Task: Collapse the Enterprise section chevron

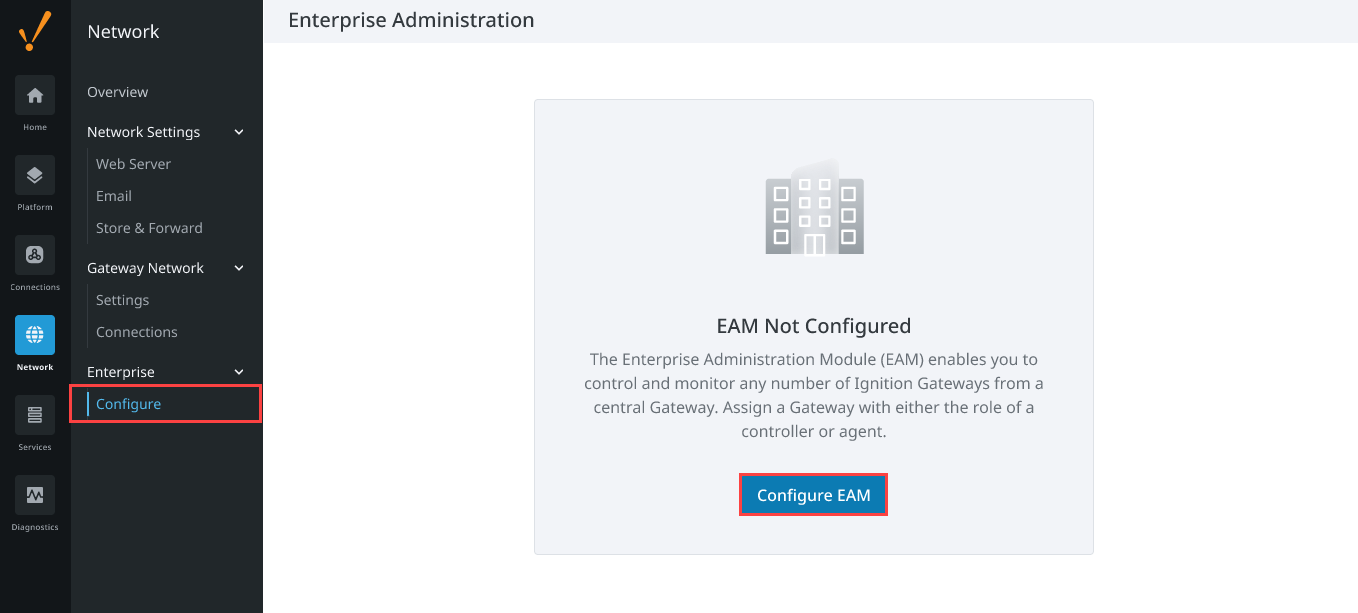Action: click(x=239, y=372)
